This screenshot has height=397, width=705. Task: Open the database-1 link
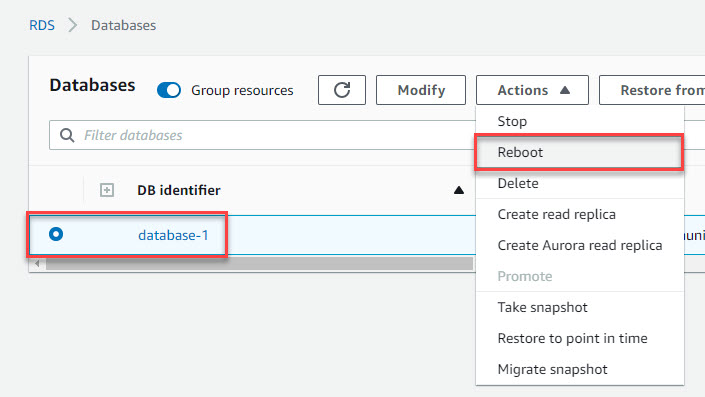click(173, 235)
